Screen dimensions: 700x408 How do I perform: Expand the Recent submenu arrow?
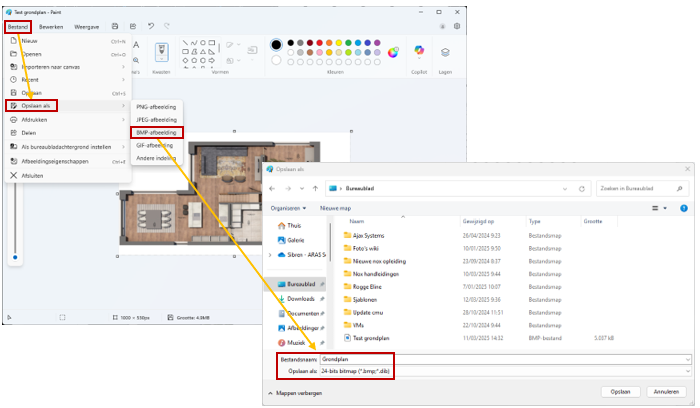[x=124, y=79]
